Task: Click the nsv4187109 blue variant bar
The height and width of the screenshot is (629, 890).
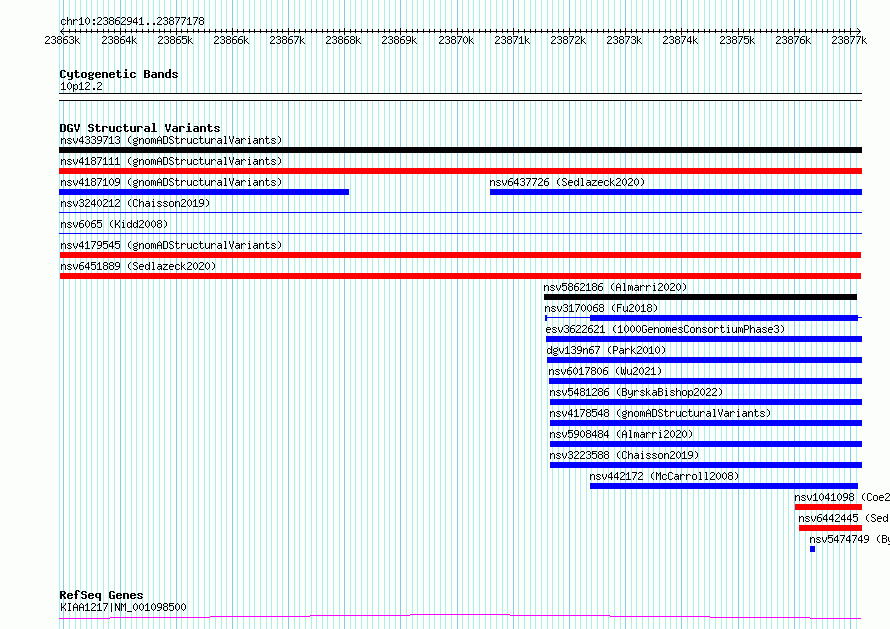Action: (204, 192)
